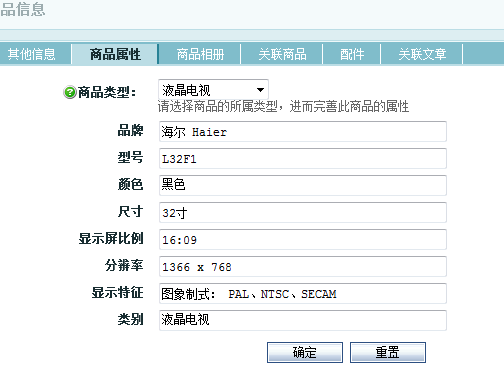
Task: Select the 显示特征 input with PAL、NTSC、SECAM
Action: click(x=303, y=294)
